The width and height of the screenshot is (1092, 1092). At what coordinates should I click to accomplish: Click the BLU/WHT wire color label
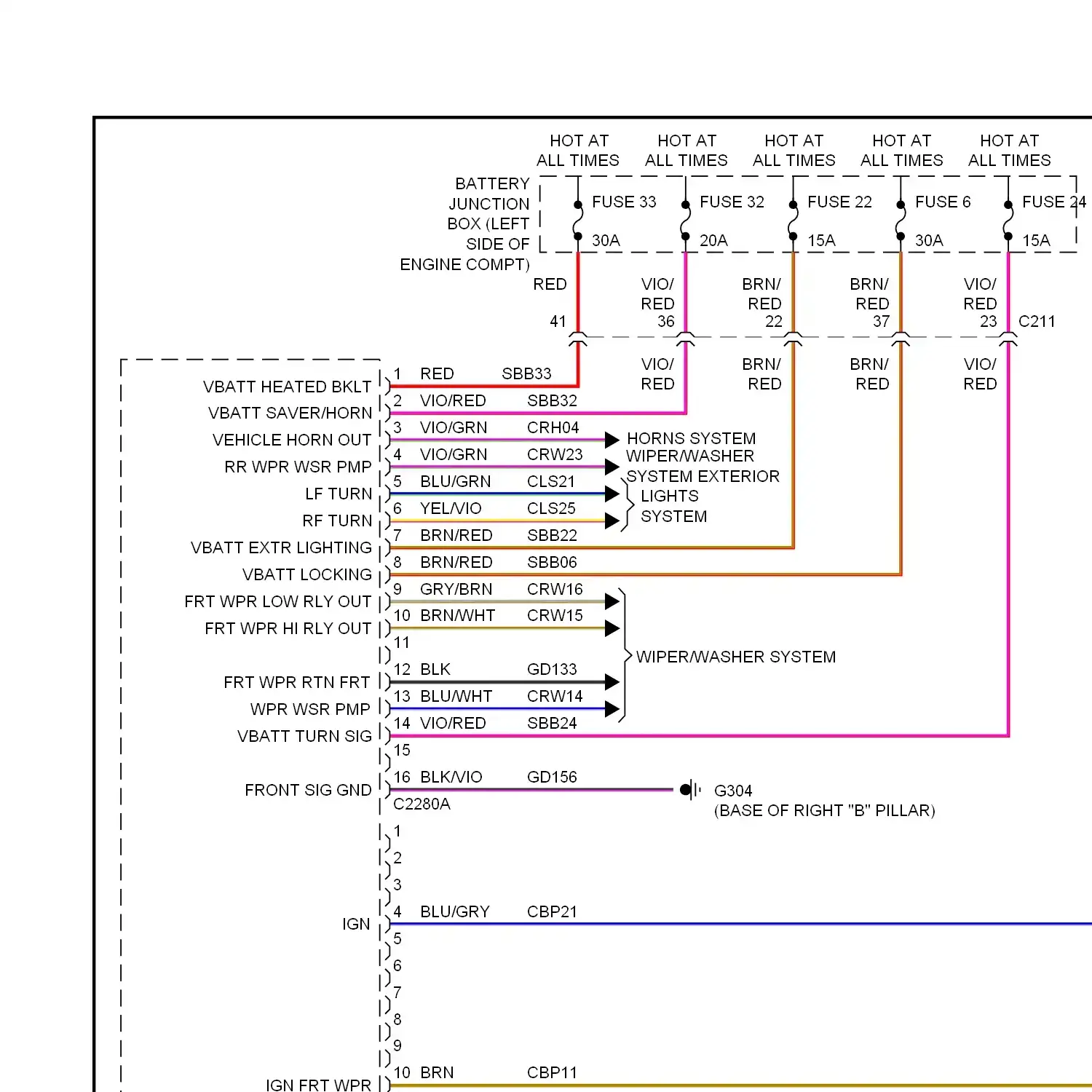(x=456, y=696)
